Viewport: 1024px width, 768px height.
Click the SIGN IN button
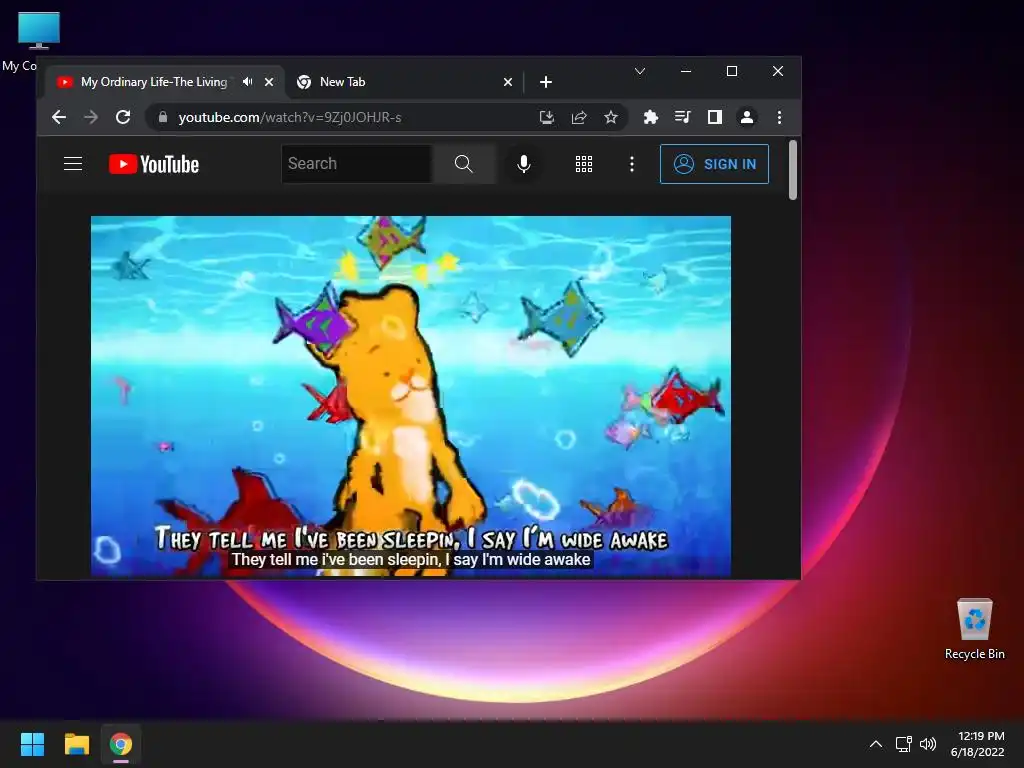(x=714, y=164)
